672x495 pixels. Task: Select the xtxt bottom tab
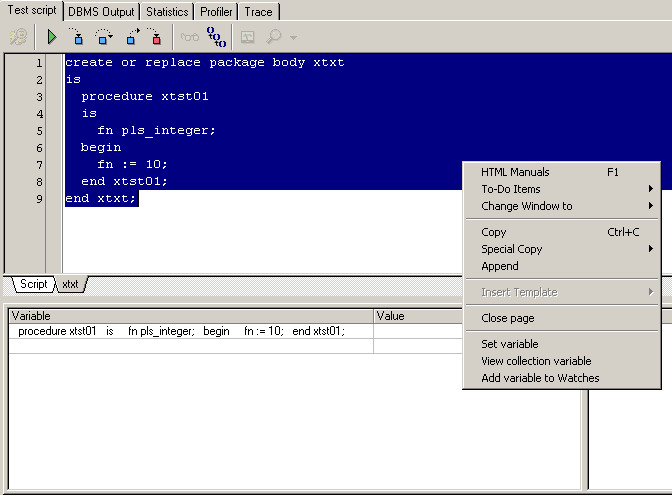coord(70,284)
